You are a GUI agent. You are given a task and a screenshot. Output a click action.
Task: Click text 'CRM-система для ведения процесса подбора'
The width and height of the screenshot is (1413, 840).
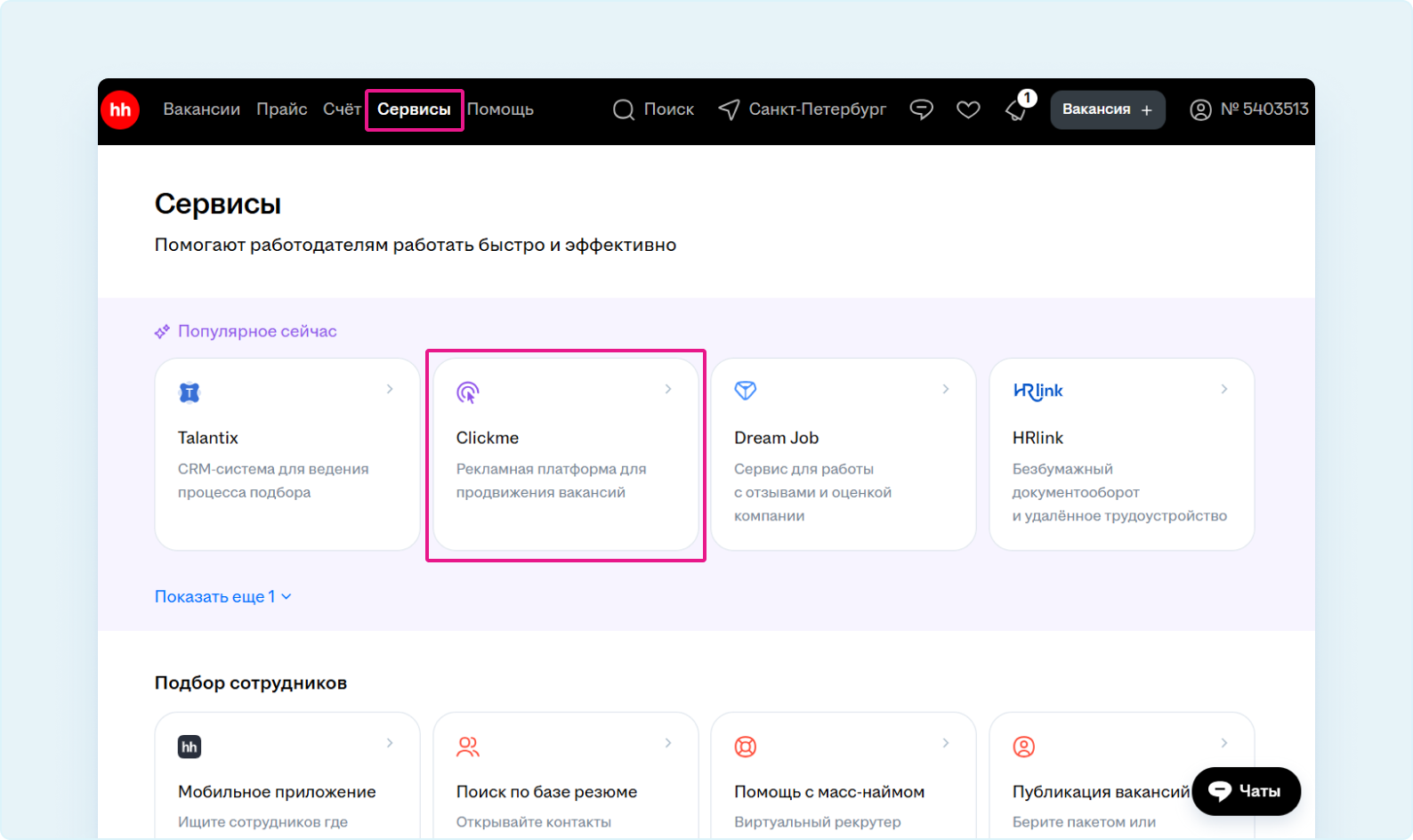coord(273,481)
